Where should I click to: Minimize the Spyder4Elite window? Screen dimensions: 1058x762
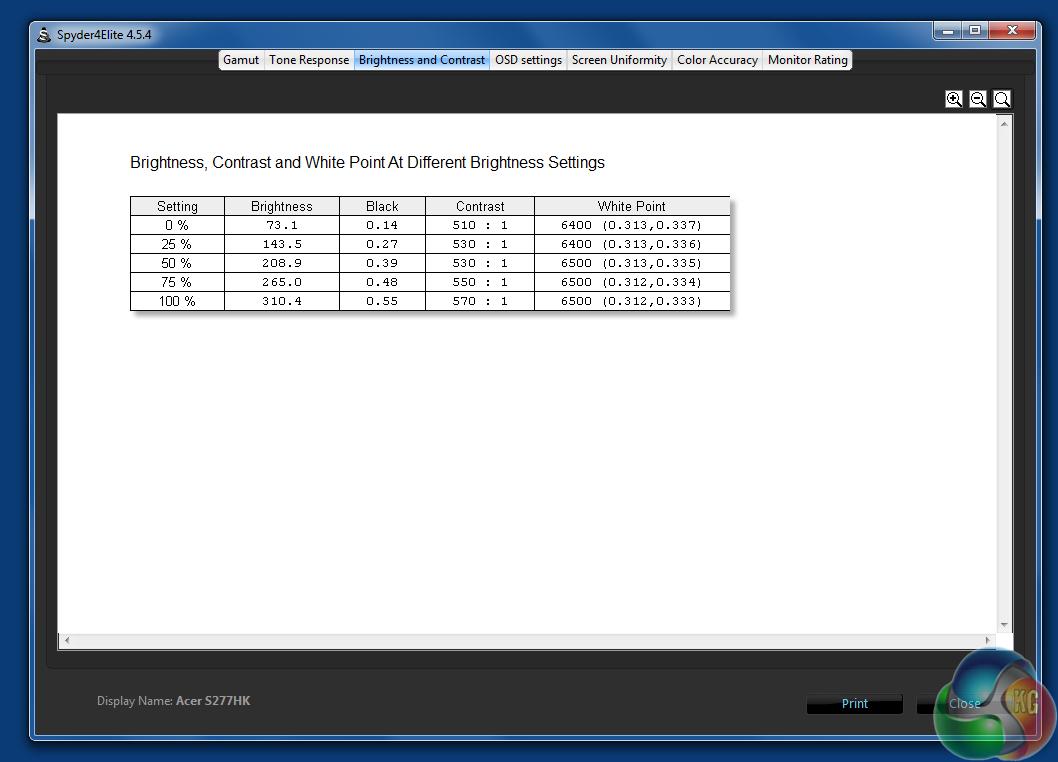pyautogui.click(x=948, y=31)
